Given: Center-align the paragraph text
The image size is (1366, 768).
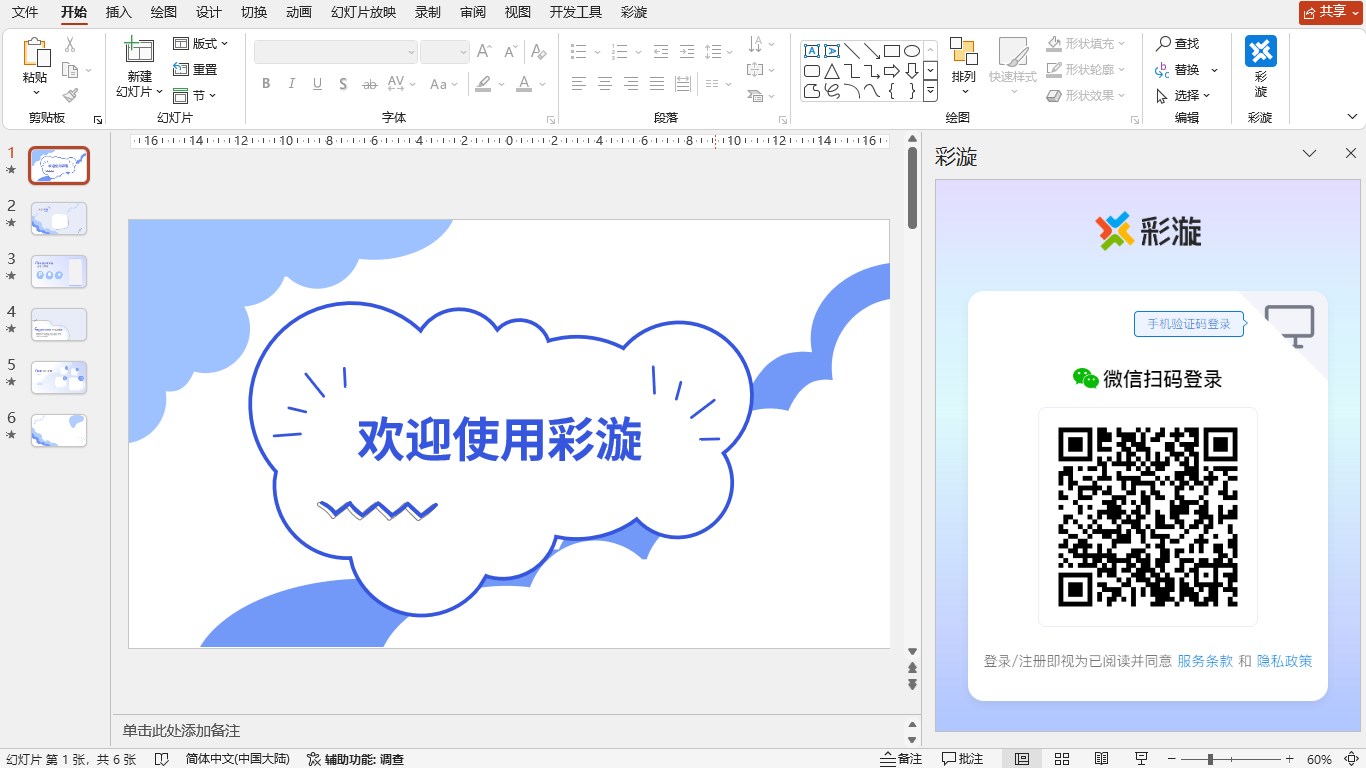Looking at the screenshot, I should coord(605,84).
